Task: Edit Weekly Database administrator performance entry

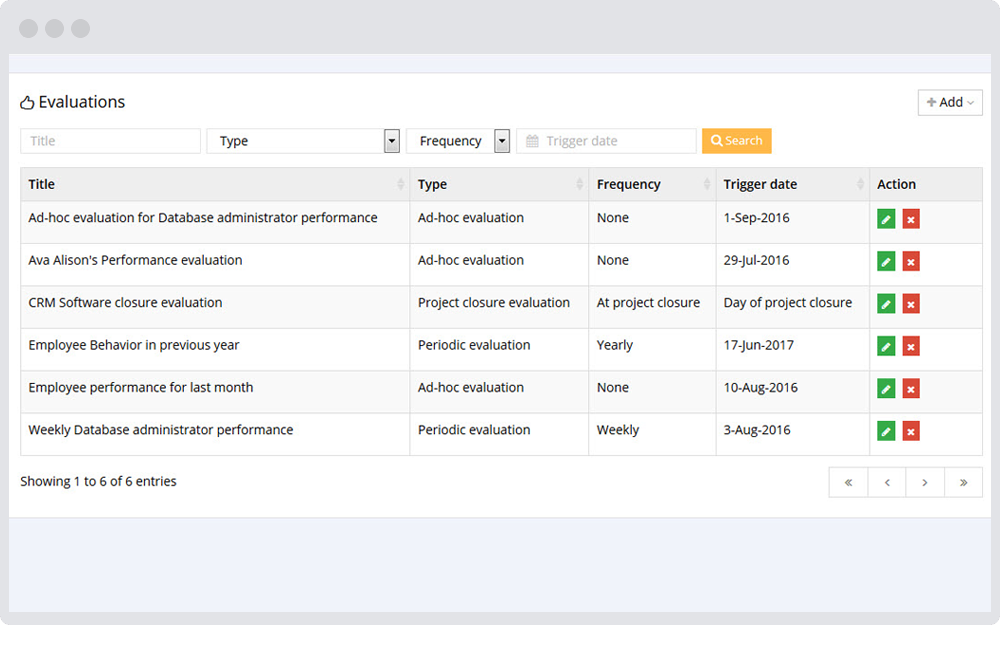Action: (x=886, y=431)
